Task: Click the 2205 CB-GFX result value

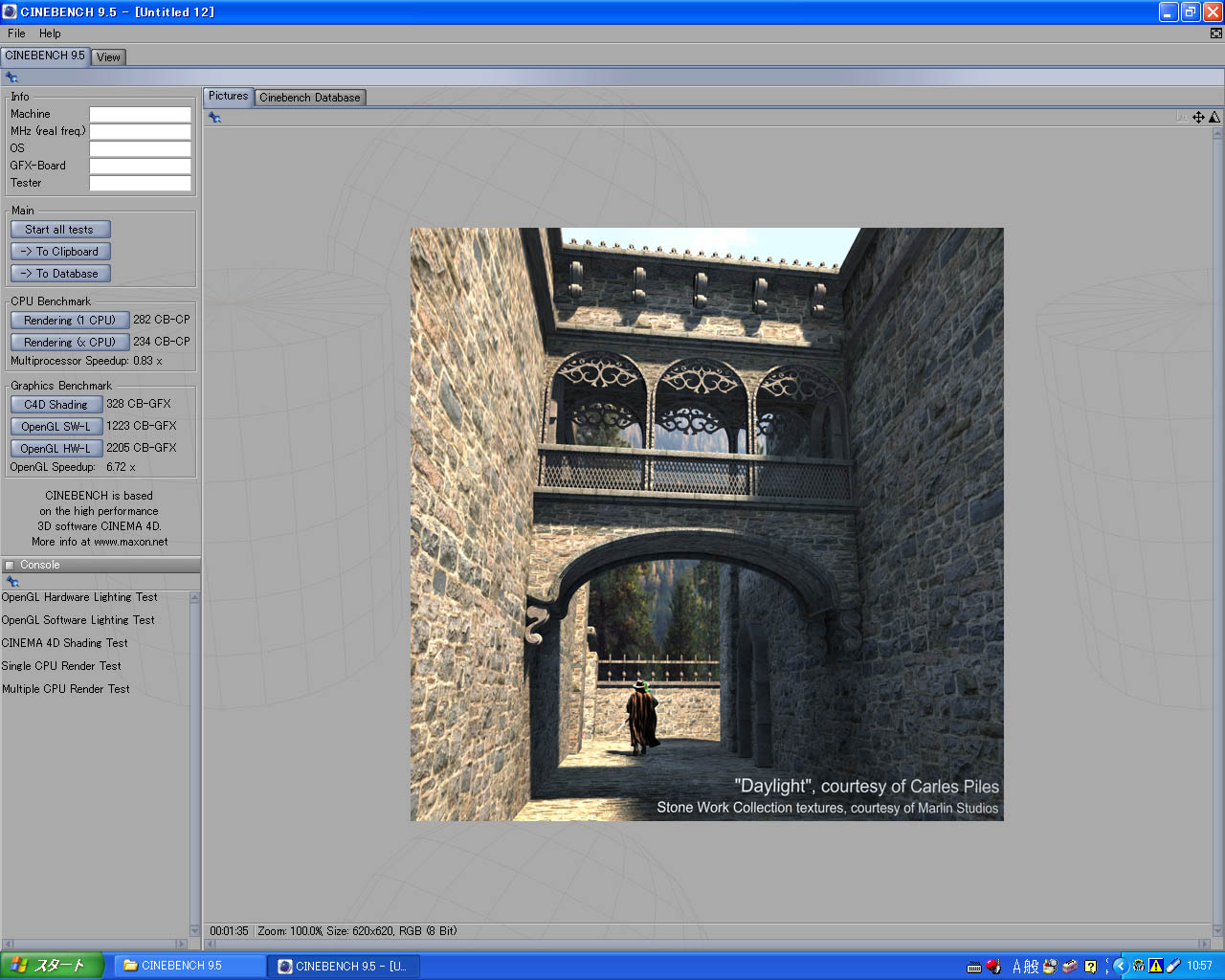Action: coord(142,448)
